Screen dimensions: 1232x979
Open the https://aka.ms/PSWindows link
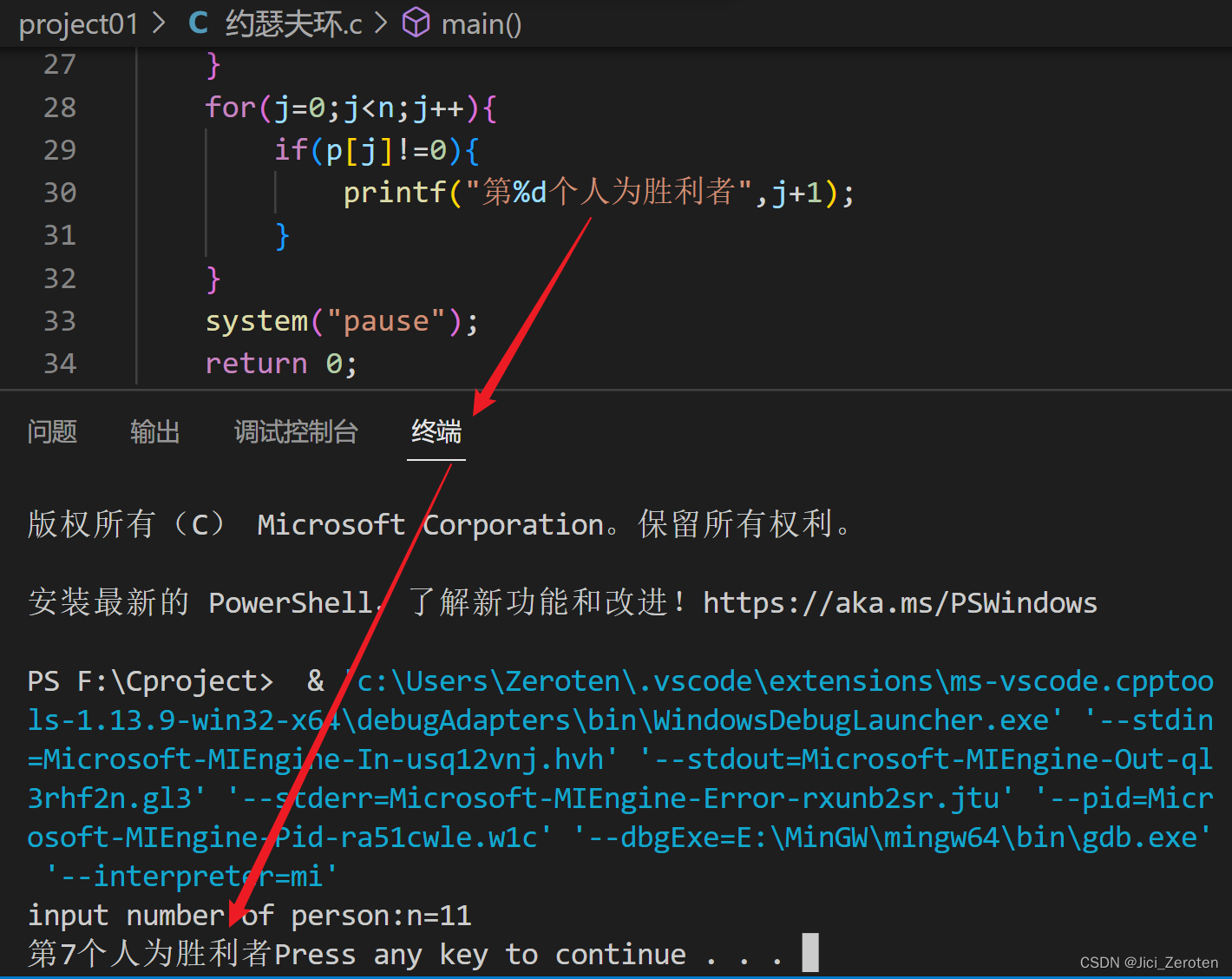coord(900,602)
